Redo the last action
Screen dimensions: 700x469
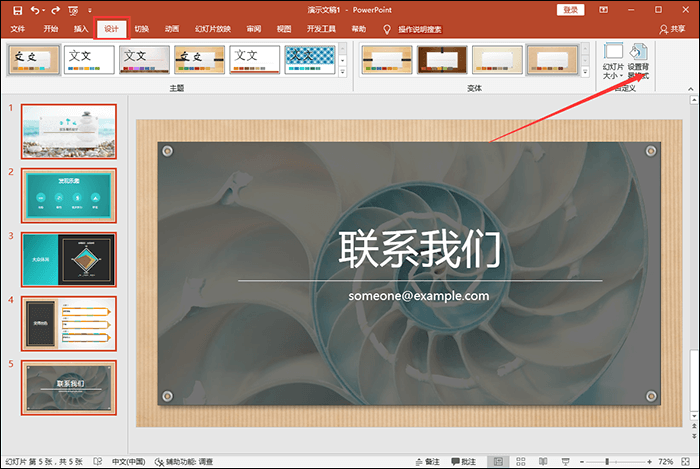(x=56, y=10)
